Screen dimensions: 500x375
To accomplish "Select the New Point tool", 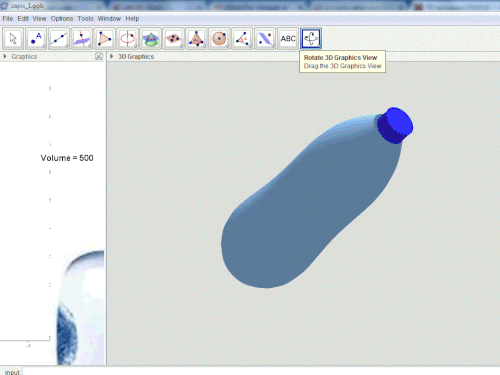I will tap(36, 39).
